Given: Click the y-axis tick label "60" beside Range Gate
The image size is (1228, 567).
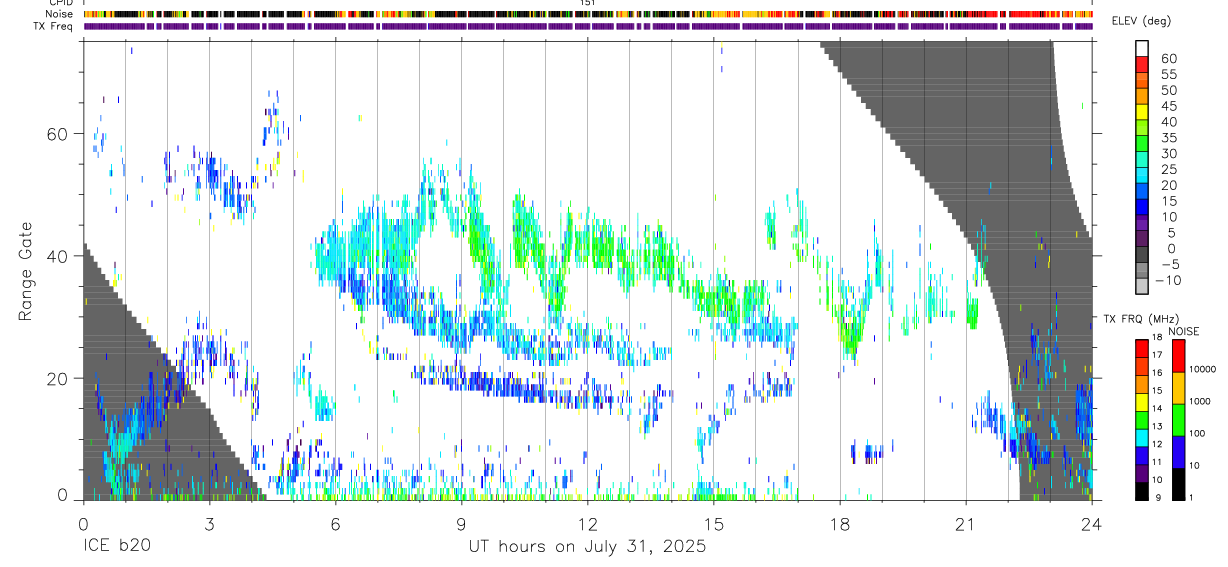Looking at the screenshot, I should [58, 134].
